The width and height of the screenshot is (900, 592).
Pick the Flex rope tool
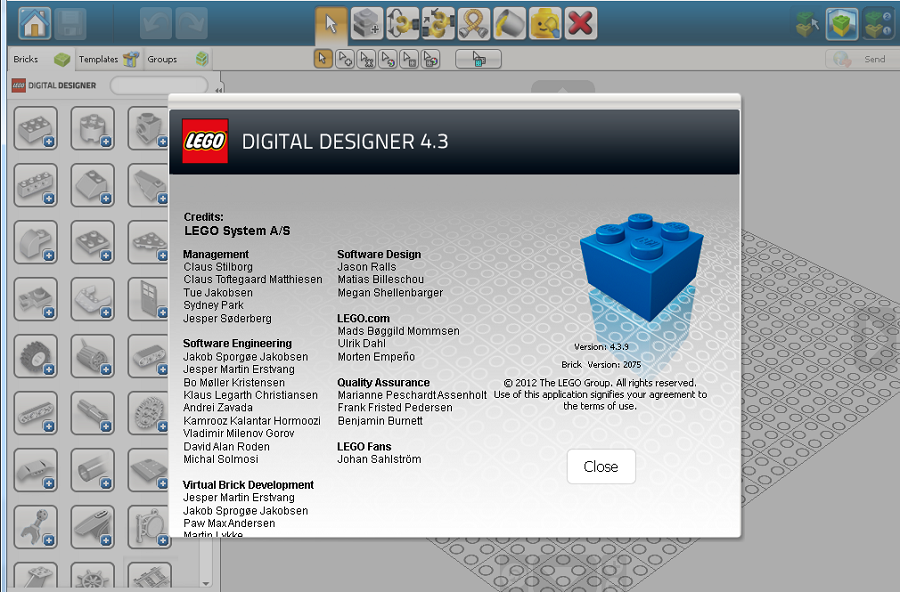pos(474,24)
